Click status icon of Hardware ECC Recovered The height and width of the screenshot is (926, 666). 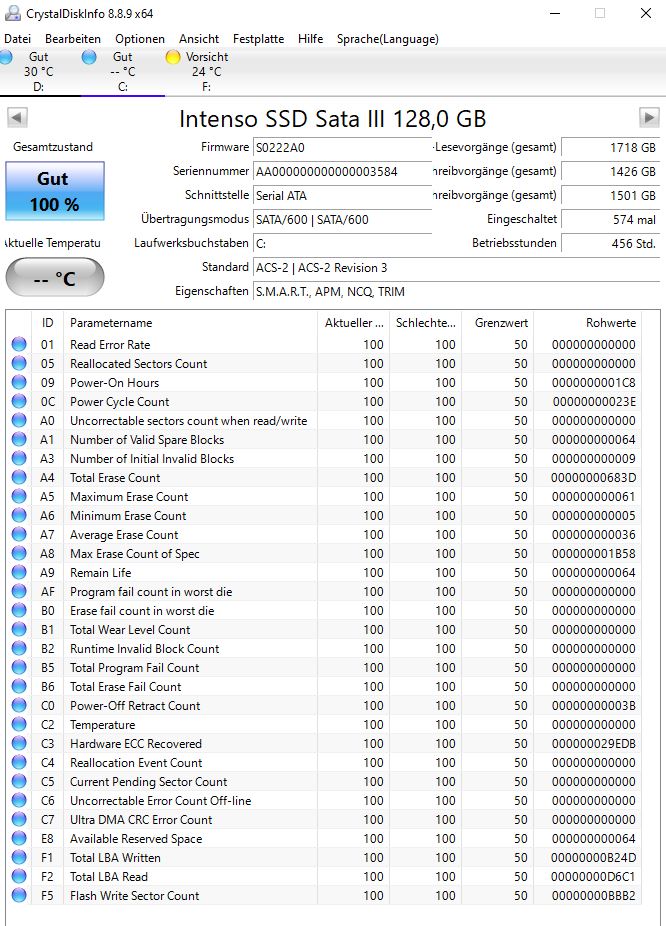(x=19, y=744)
